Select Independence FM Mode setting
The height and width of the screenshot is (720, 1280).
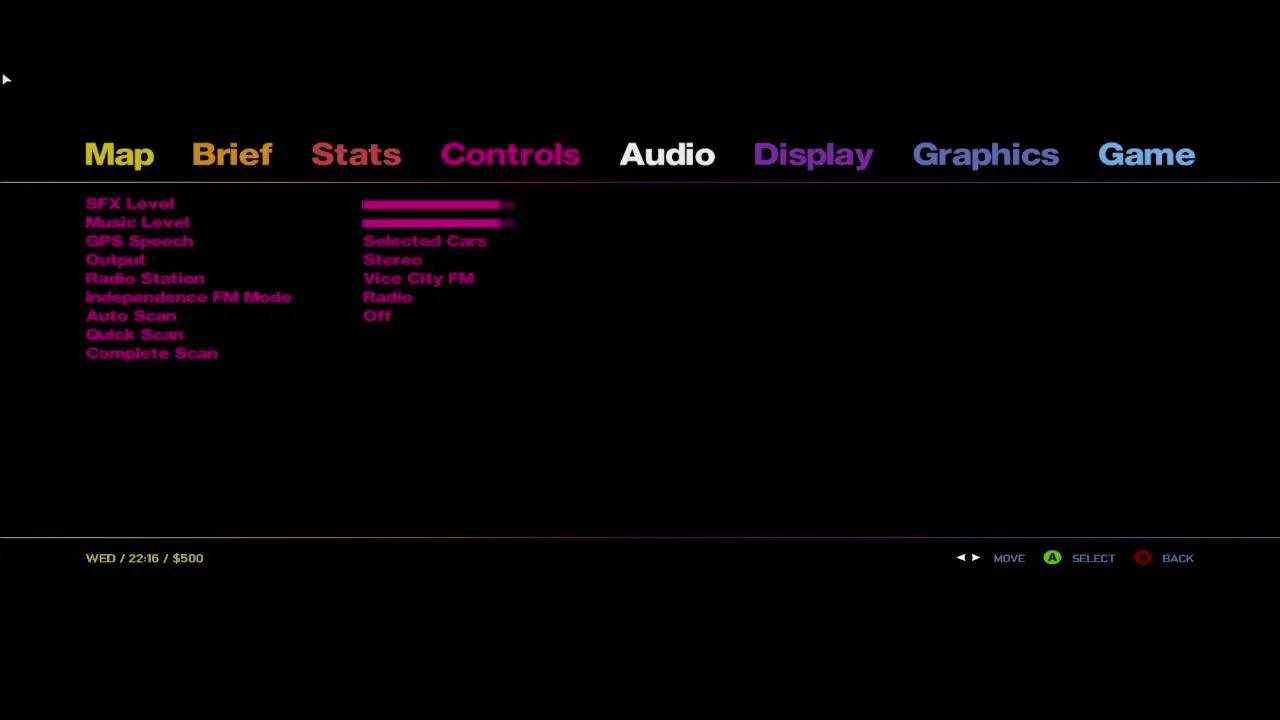click(x=189, y=297)
